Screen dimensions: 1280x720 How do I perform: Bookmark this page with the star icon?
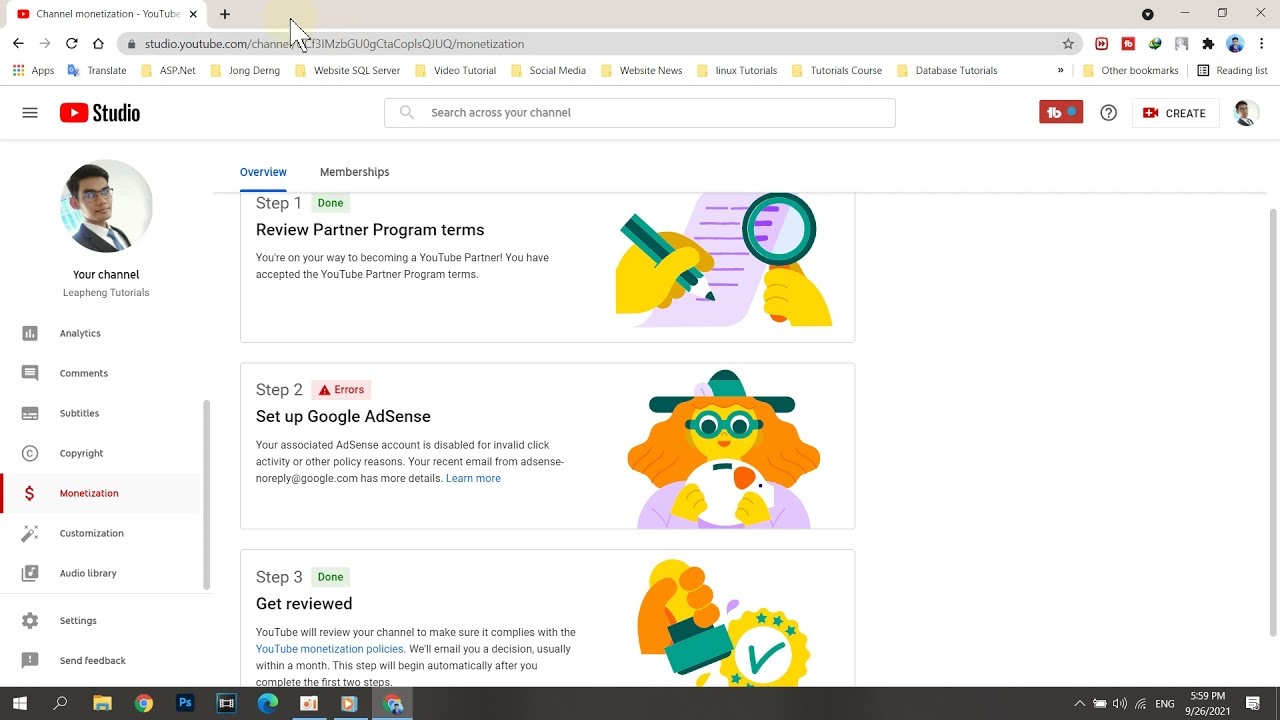[1068, 44]
